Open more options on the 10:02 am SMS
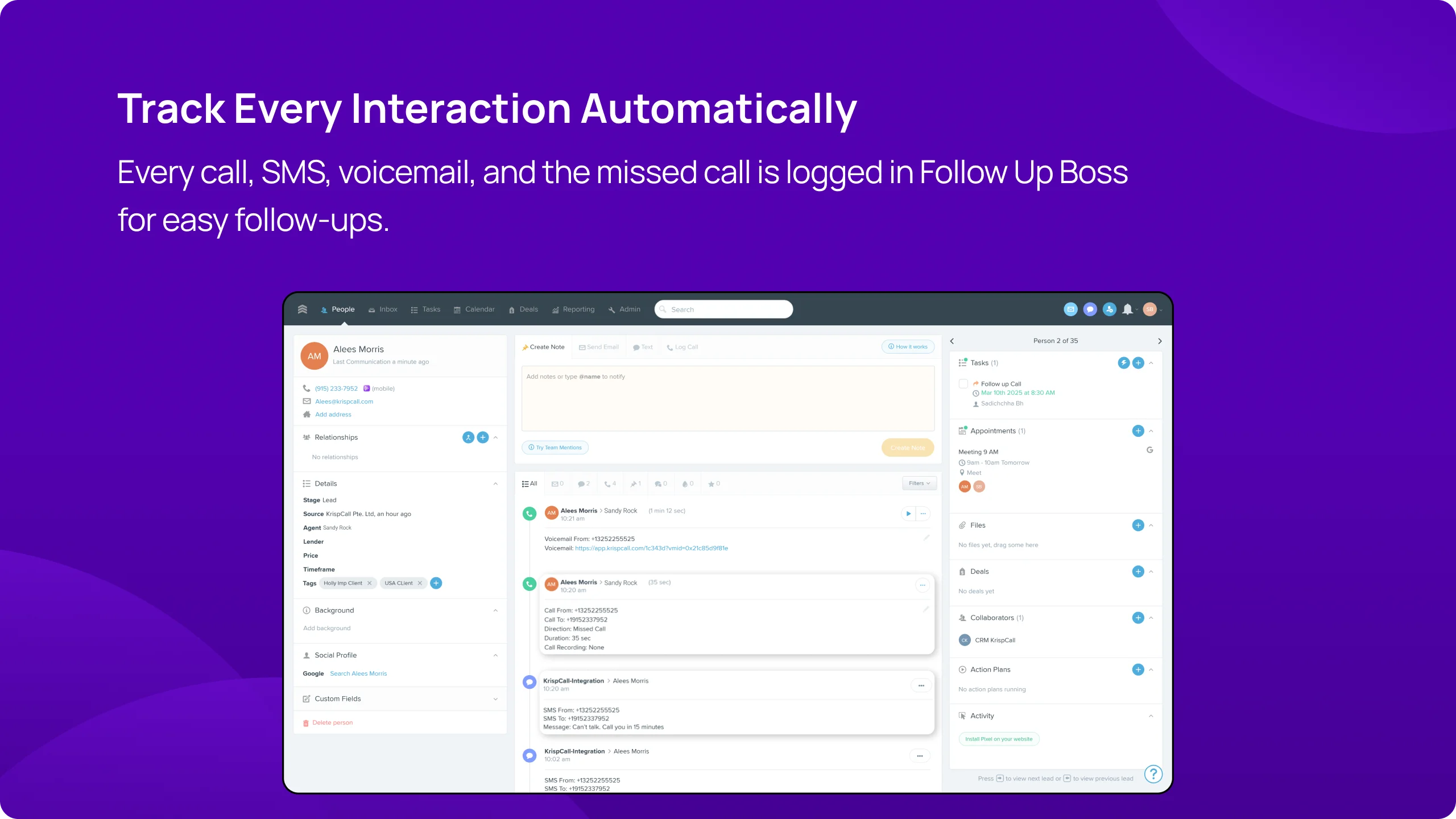1456x819 pixels. [x=920, y=756]
